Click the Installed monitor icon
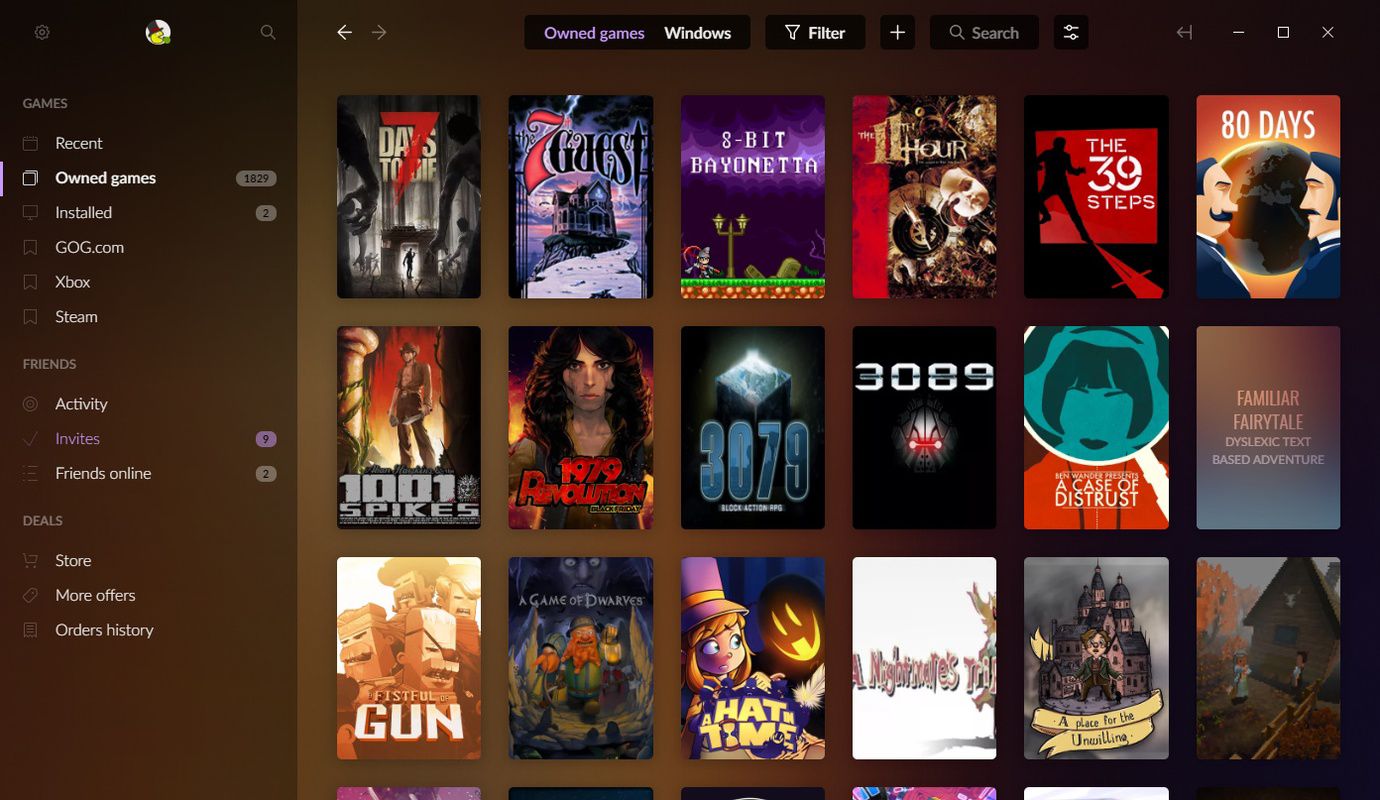 (31, 213)
